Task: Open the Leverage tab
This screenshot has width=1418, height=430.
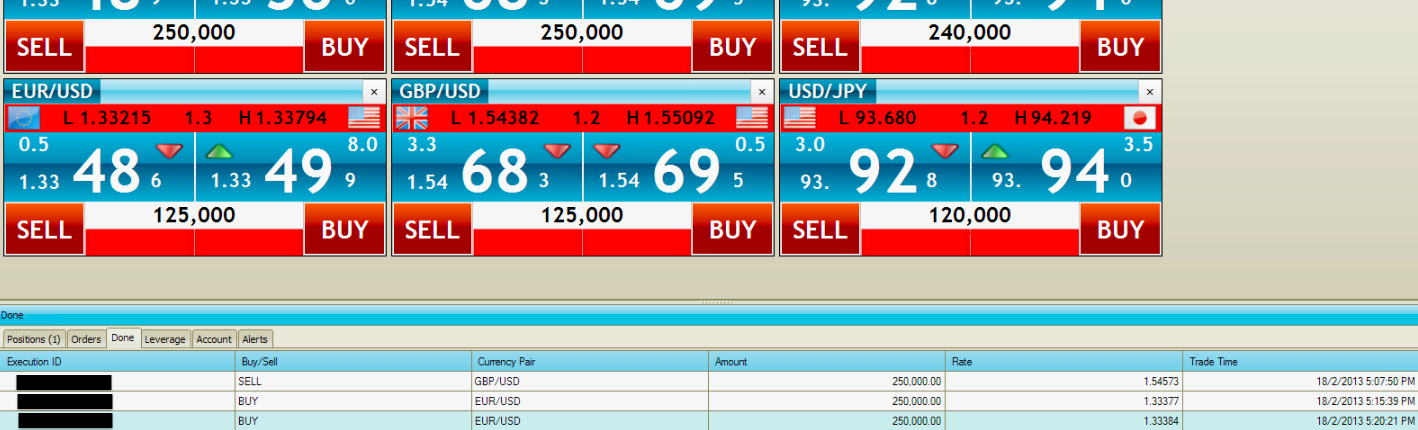Action: (x=165, y=339)
